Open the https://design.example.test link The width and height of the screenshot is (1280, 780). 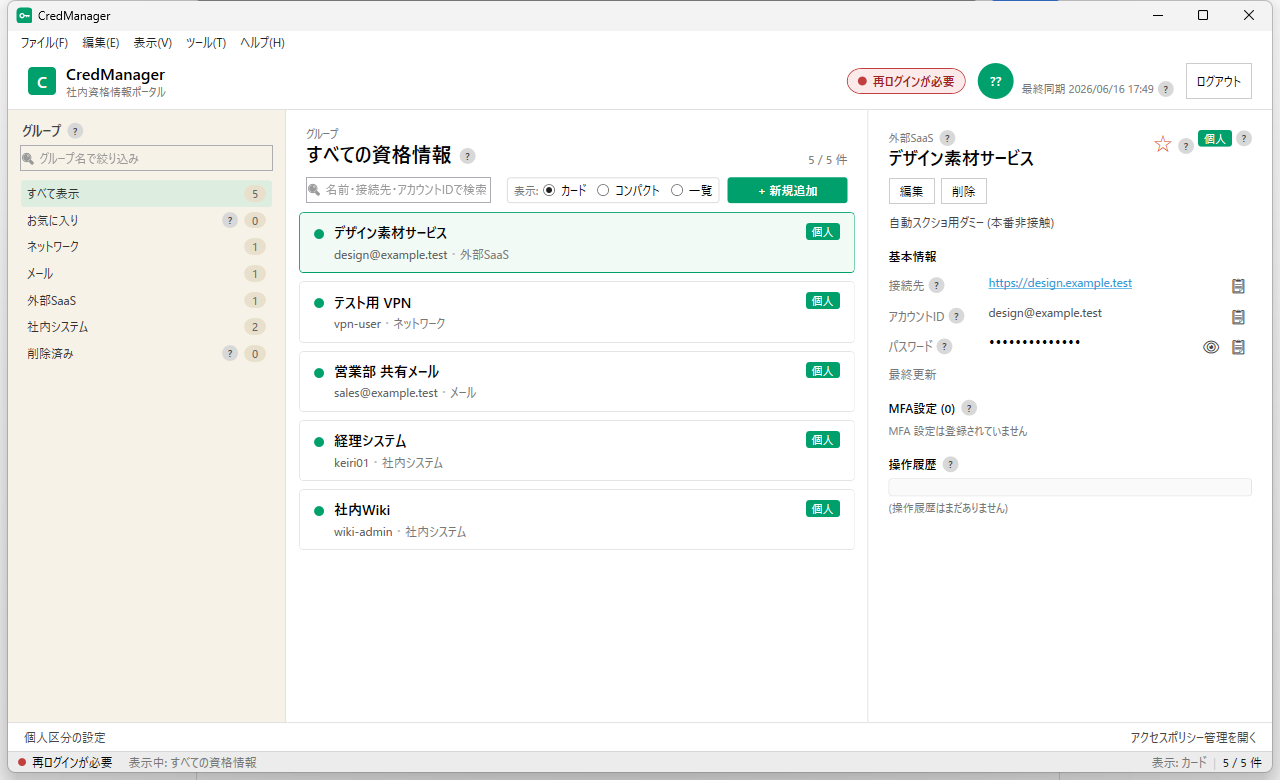click(1060, 283)
